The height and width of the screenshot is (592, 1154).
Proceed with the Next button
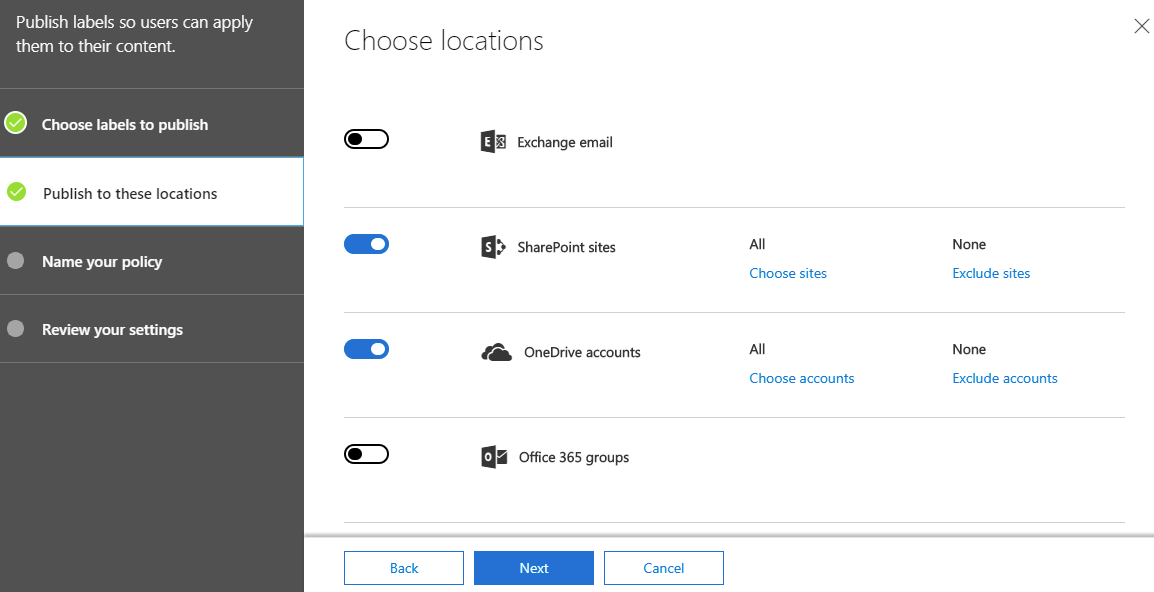pyautogui.click(x=534, y=568)
